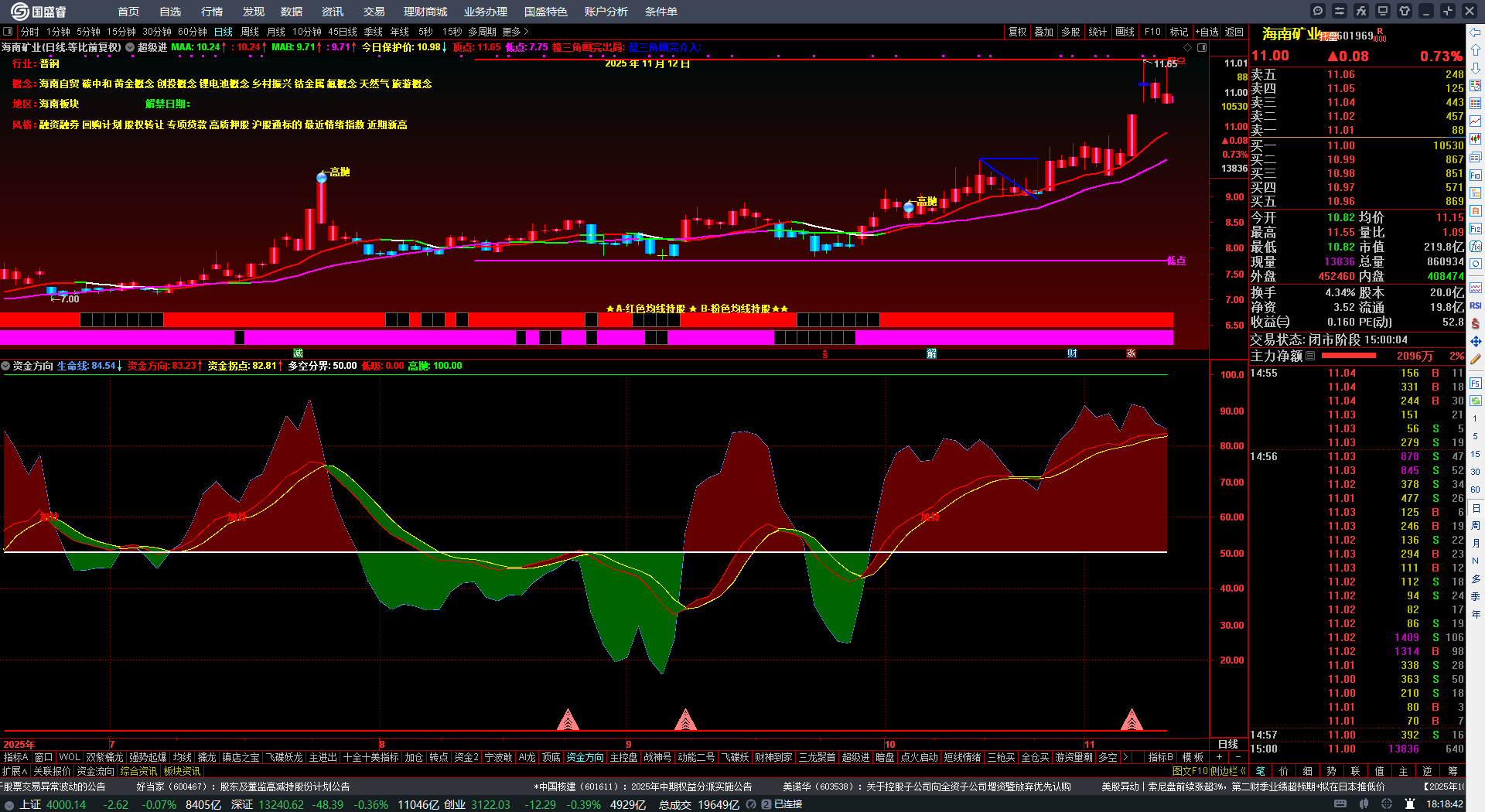Click the 财 event marker on timeline
Viewport: 1485px width, 812px height.
pos(1072,353)
